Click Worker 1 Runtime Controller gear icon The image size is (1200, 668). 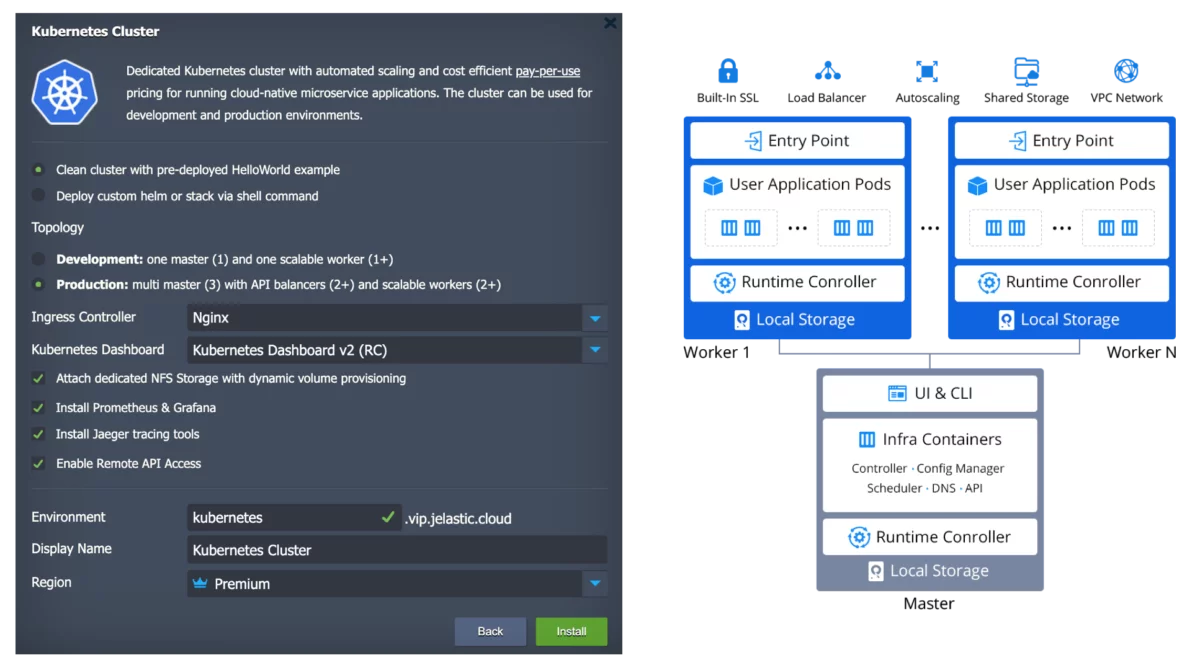point(725,283)
